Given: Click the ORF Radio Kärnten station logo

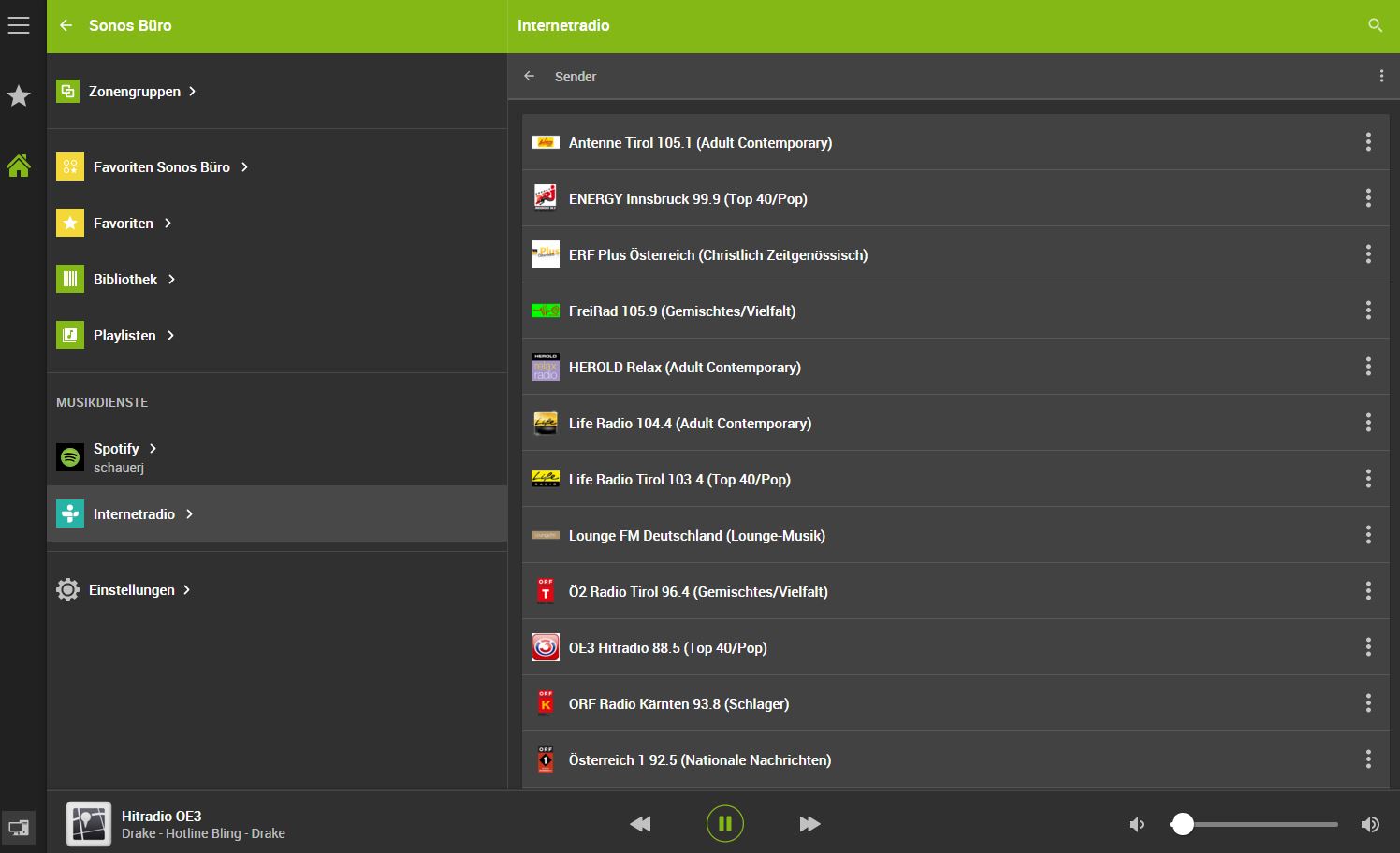Looking at the screenshot, I should tap(546, 703).
